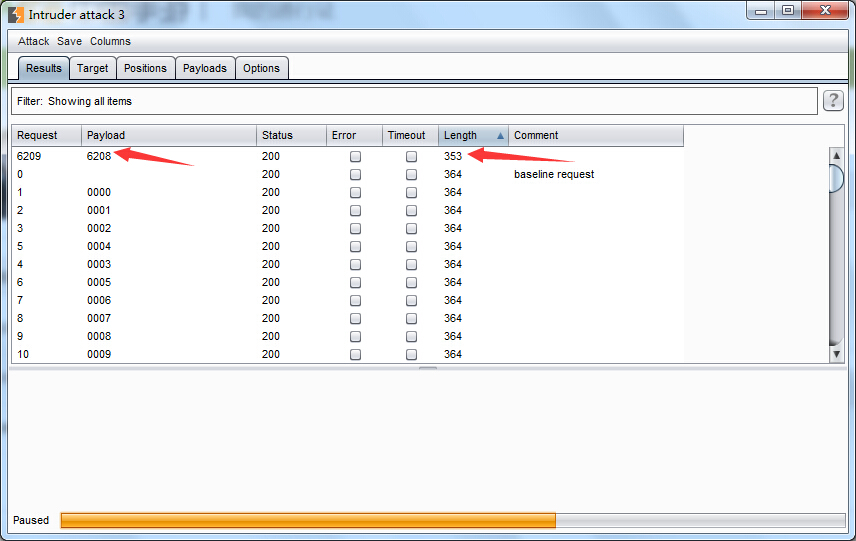Select payload cell 0000
The image size is (856, 541).
pos(99,192)
